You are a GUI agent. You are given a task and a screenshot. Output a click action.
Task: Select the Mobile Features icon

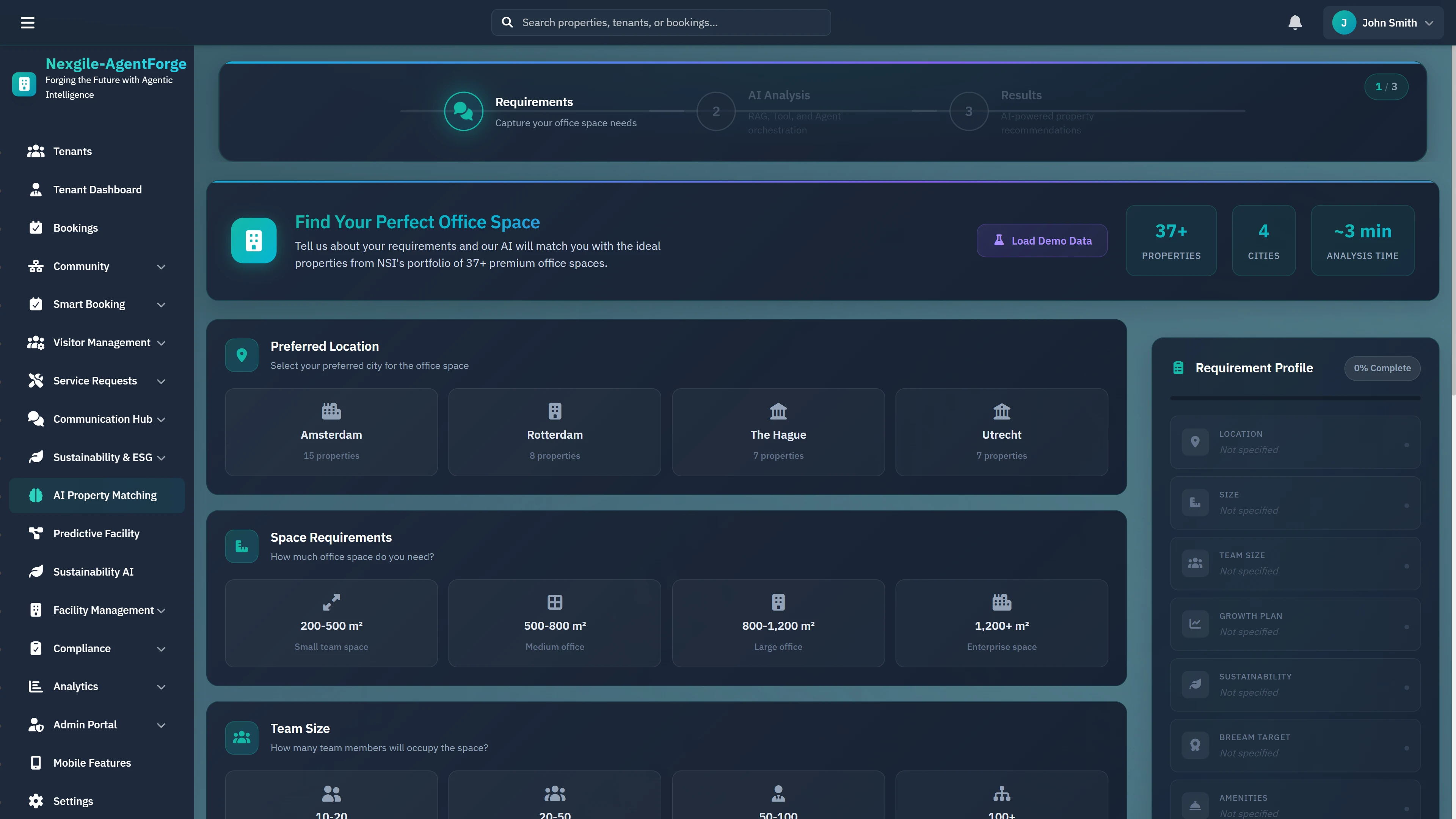tap(36, 763)
